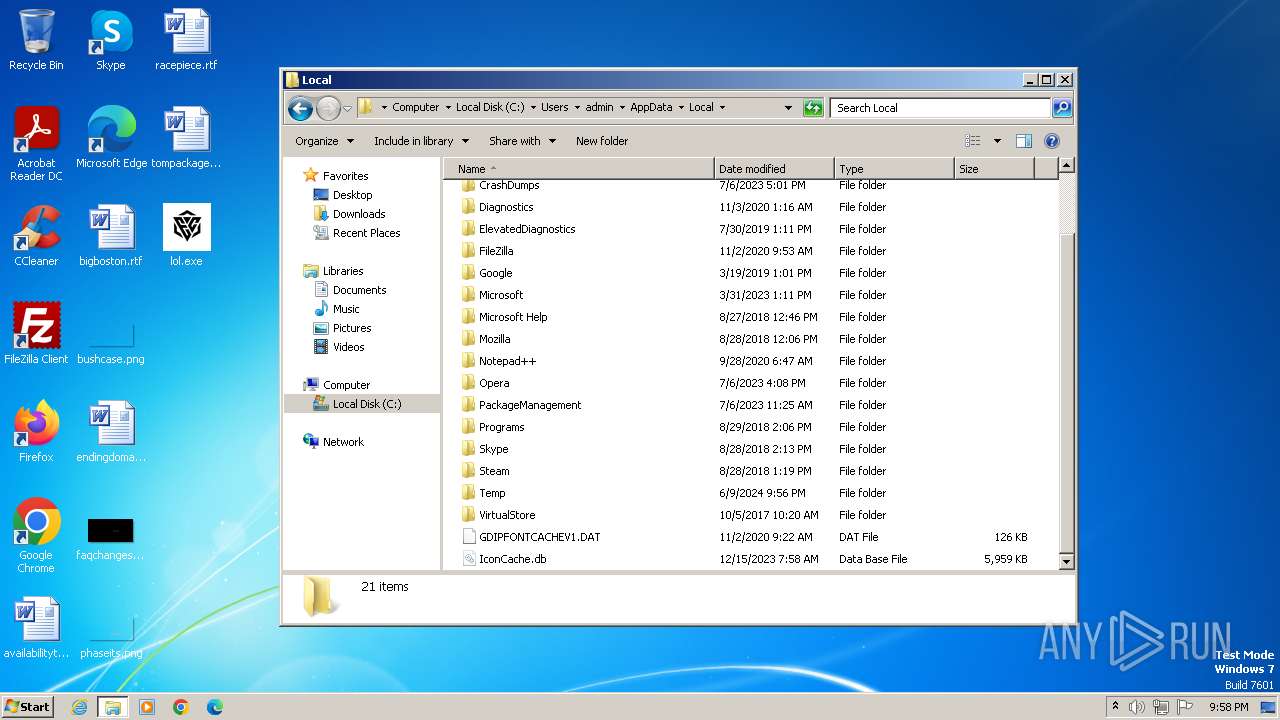This screenshot has width=1280, height=720.
Task: Launch Skype from the desktop
Action: coord(111,40)
